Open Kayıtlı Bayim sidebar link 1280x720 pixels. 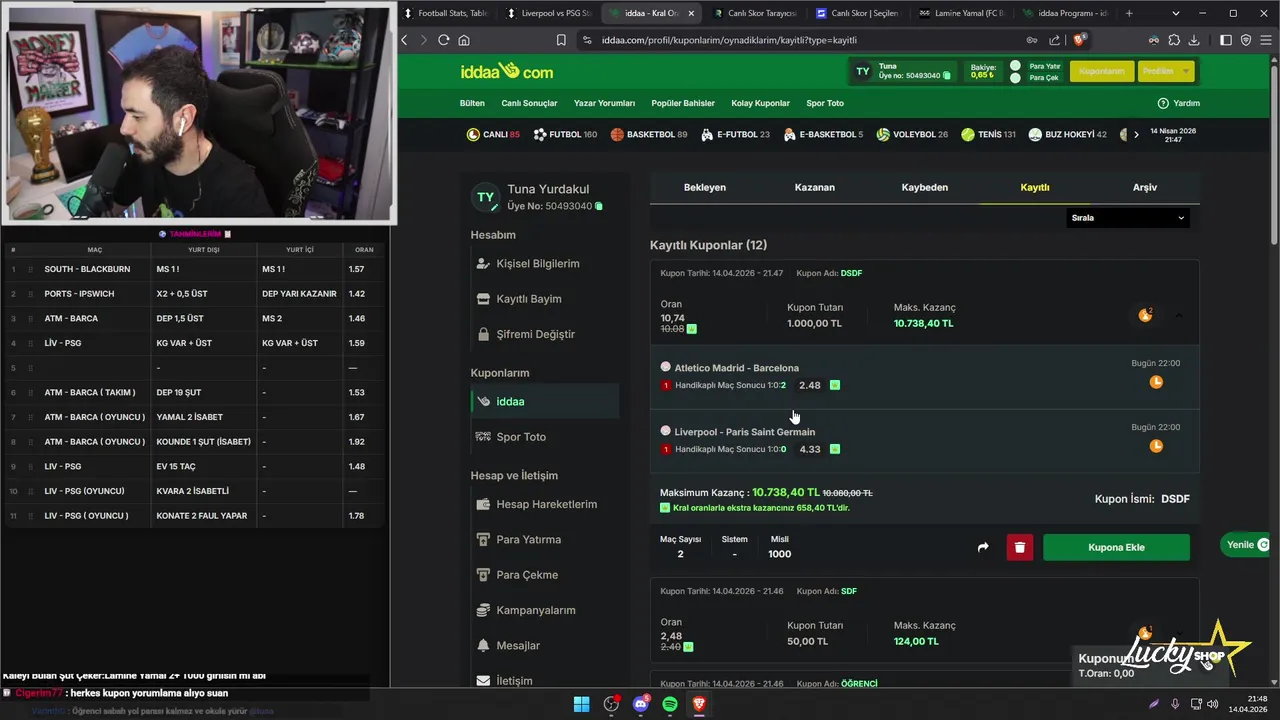coord(529,299)
